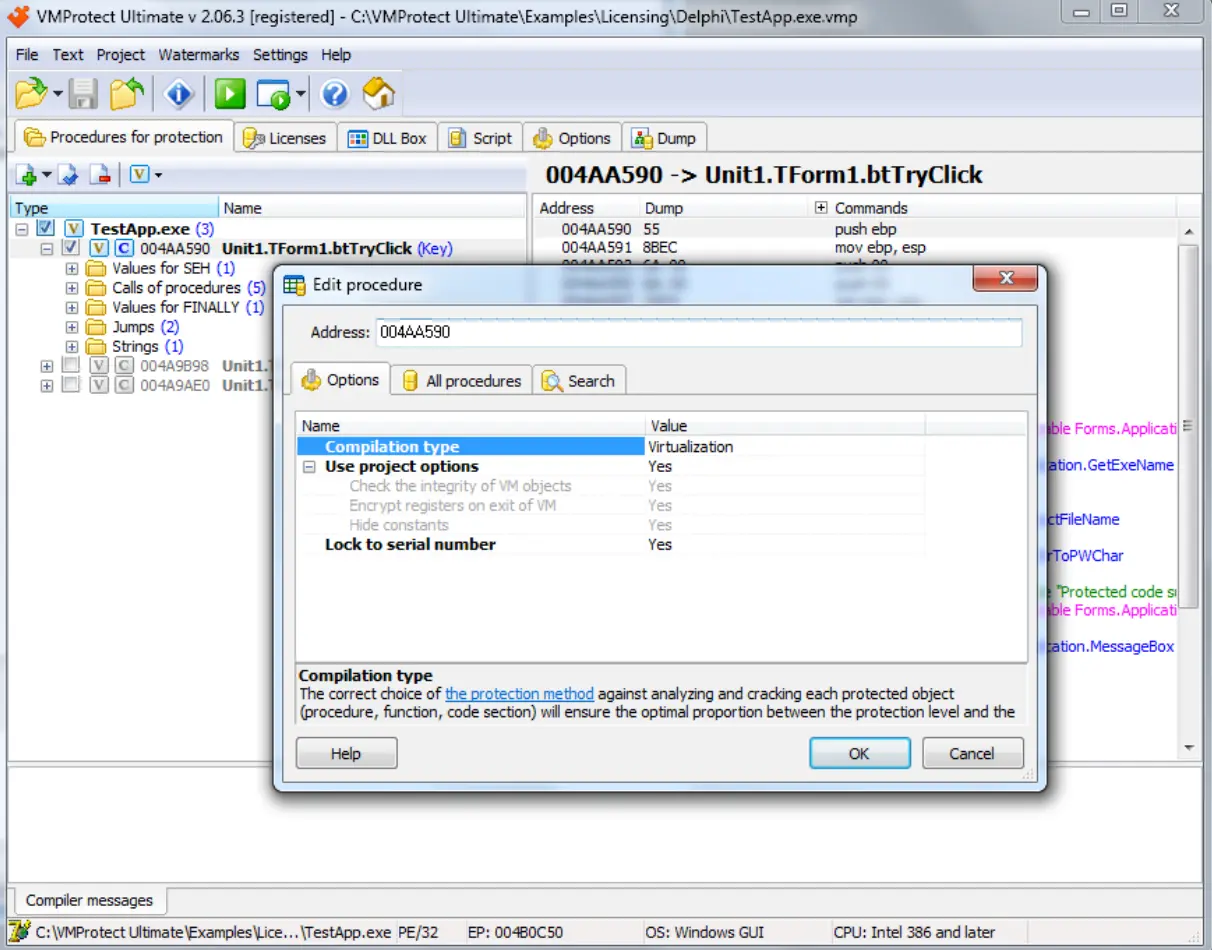Image resolution: width=1212 pixels, height=950 pixels.
Task: Expand the Values for SEH node
Action: click(x=71, y=268)
